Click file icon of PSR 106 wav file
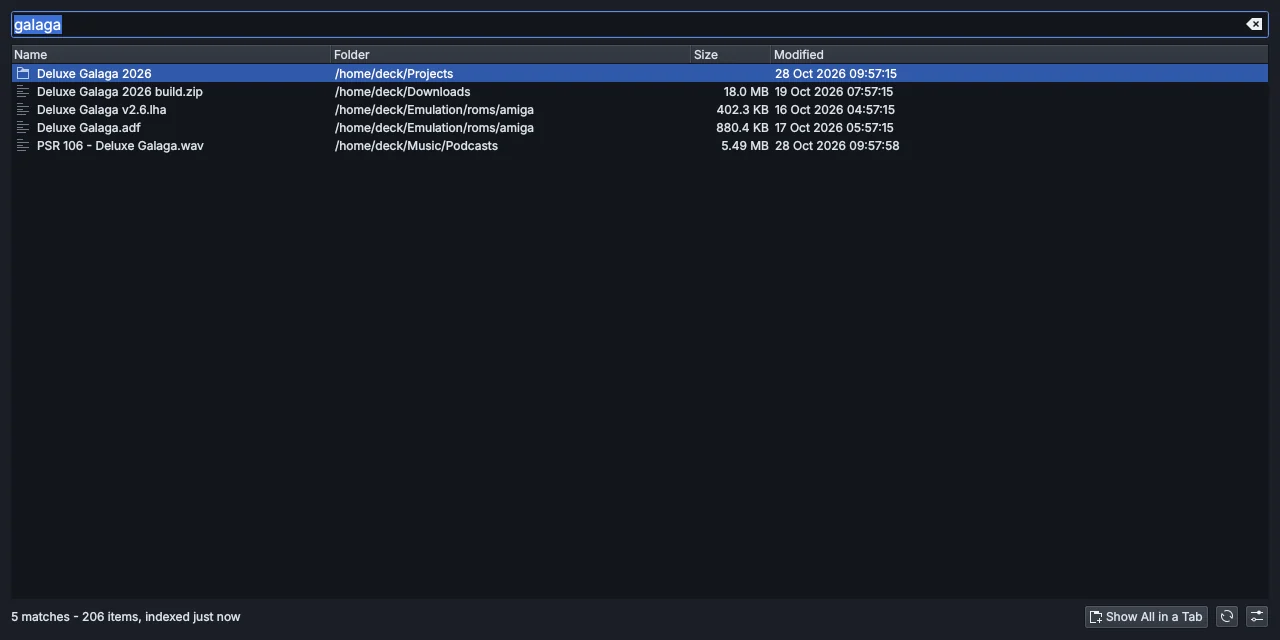The image size is (1280, 640). pyautogui.click(x=23, y=145)
